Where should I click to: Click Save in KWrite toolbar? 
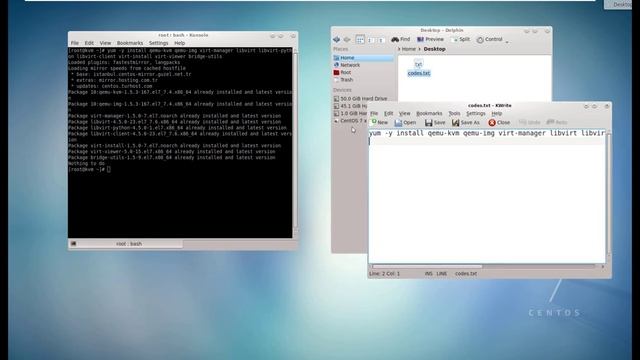click(x=435, y=122)
